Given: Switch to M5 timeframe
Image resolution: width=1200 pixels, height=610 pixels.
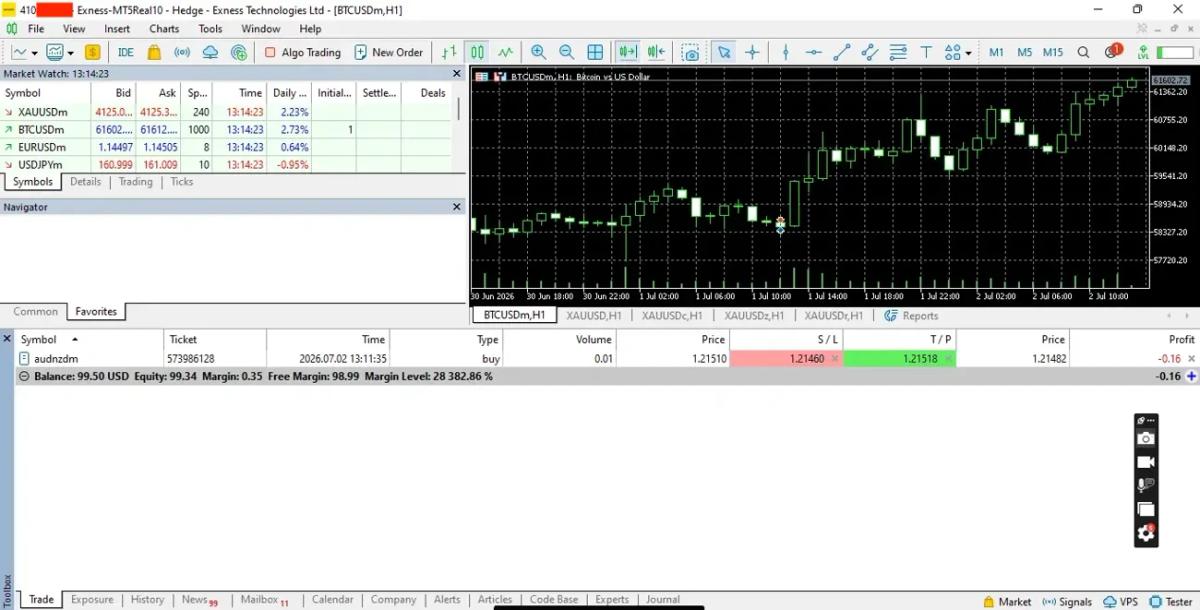Looking at the screenshot, I should [1025, 52].
